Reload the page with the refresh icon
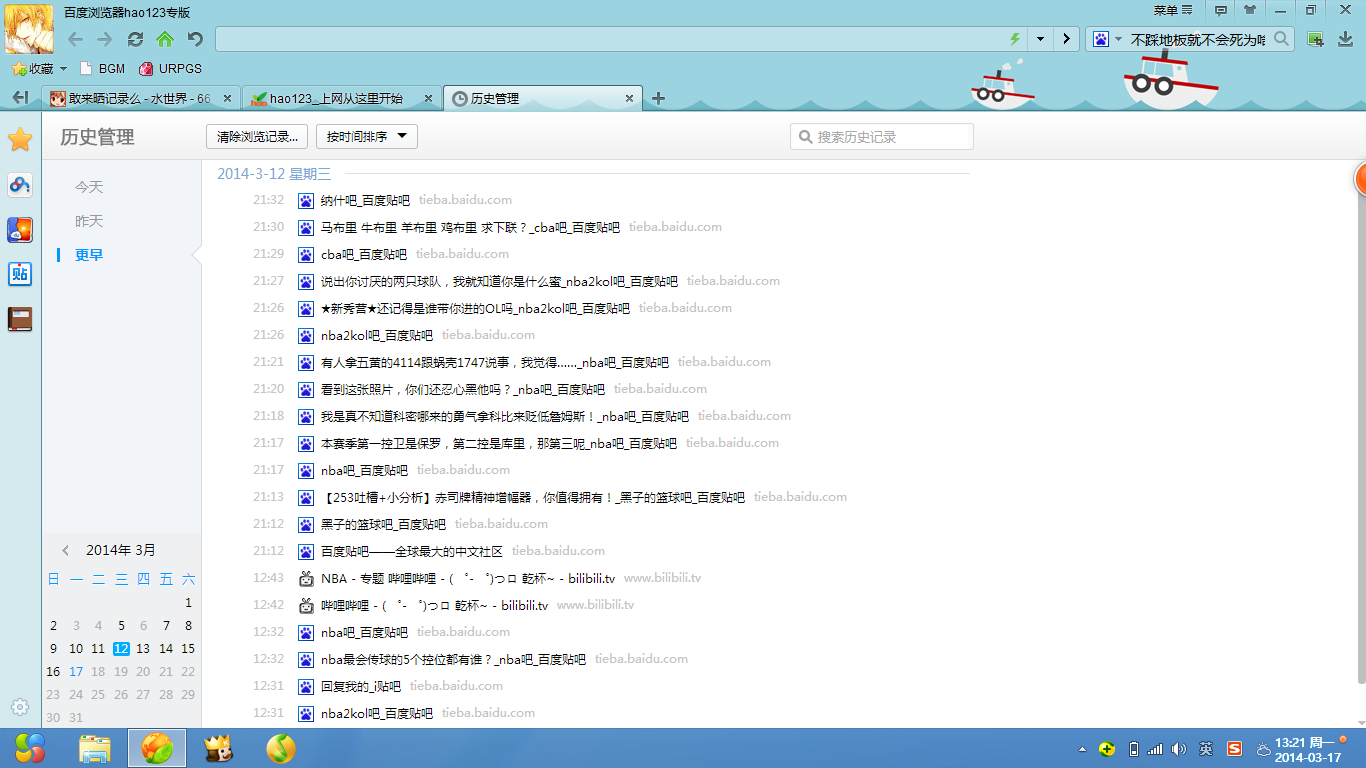Screen dimensions: 1366x768 (136, 39)
